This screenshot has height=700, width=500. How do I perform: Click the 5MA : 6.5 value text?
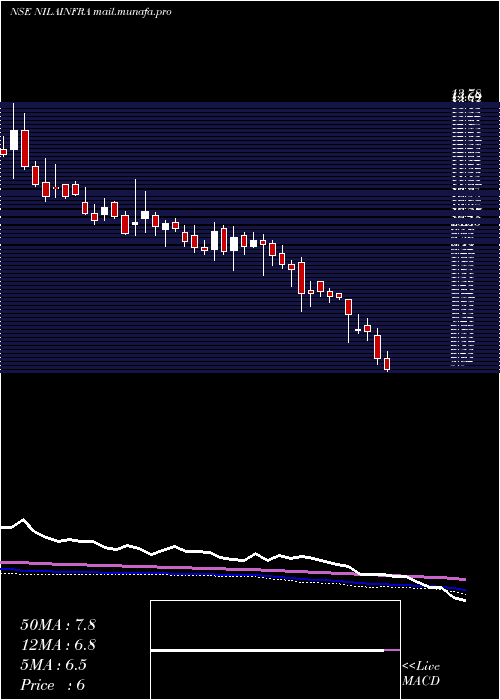coord(54,665)
